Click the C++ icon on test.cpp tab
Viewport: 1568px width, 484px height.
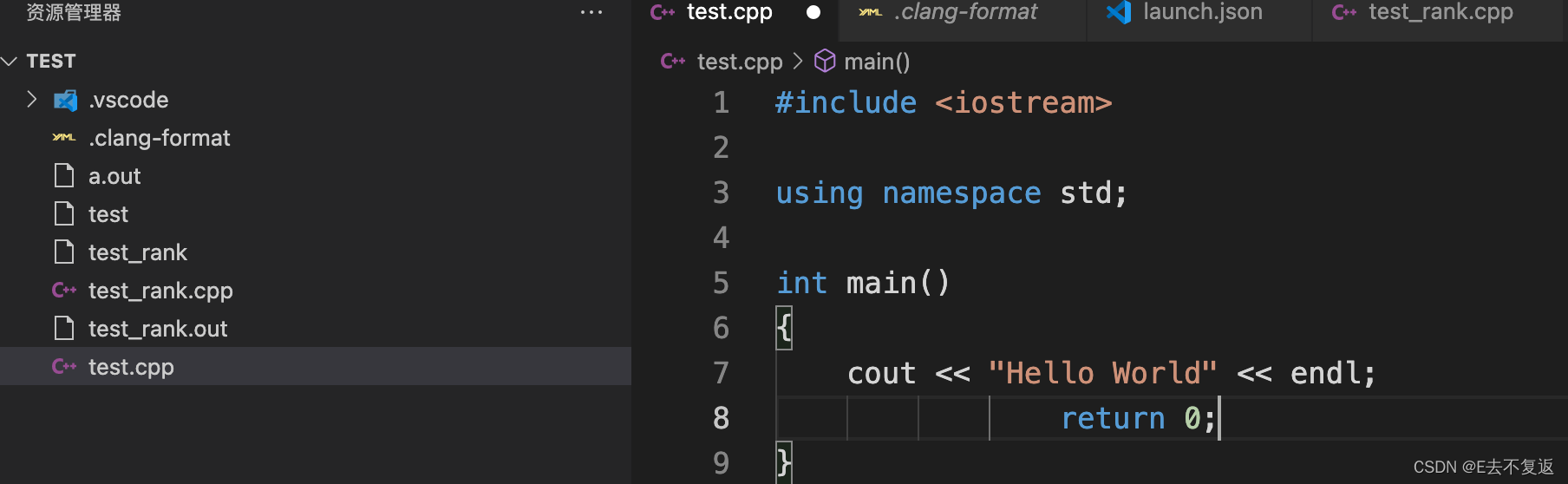point(663,12)
